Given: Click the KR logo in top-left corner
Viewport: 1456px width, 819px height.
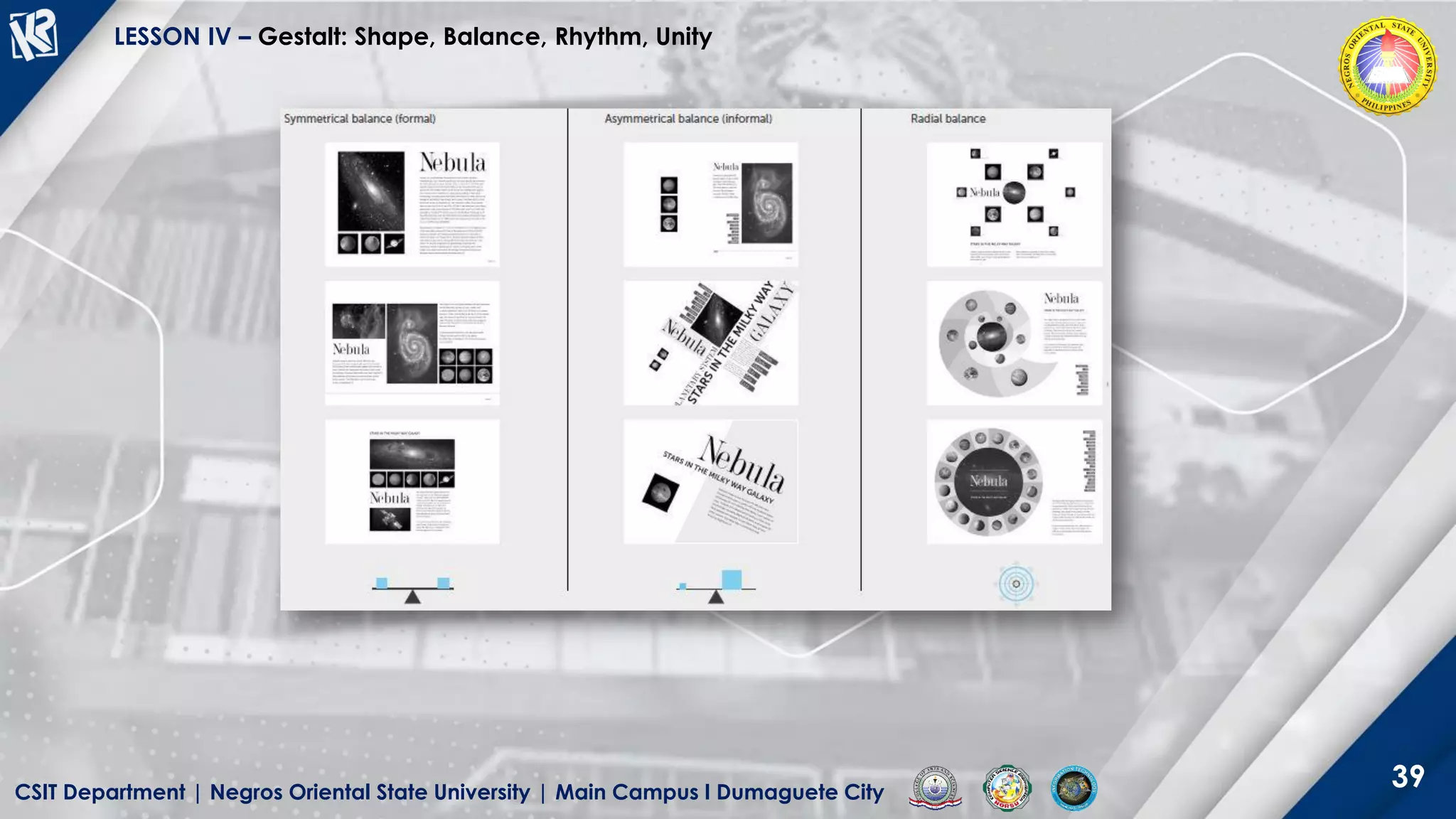Looking at the screenshot, I should tap(33, 36).
